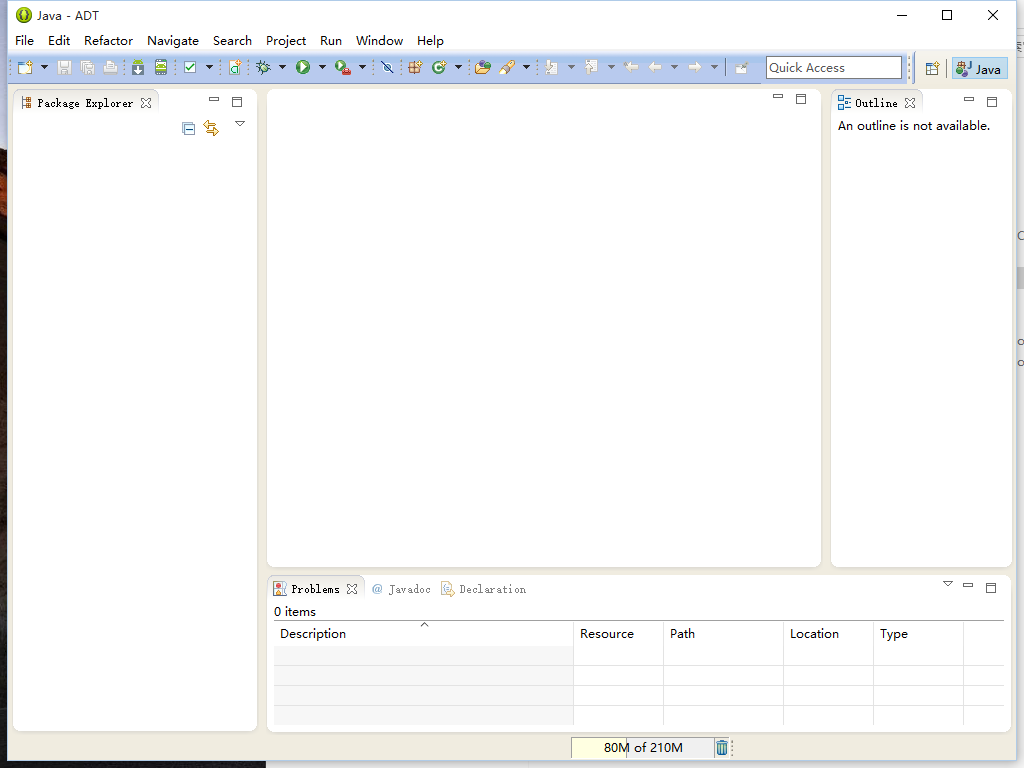Open the Refactor menu
Screen dimensions: 1024x768
click(x=108, y=41)
